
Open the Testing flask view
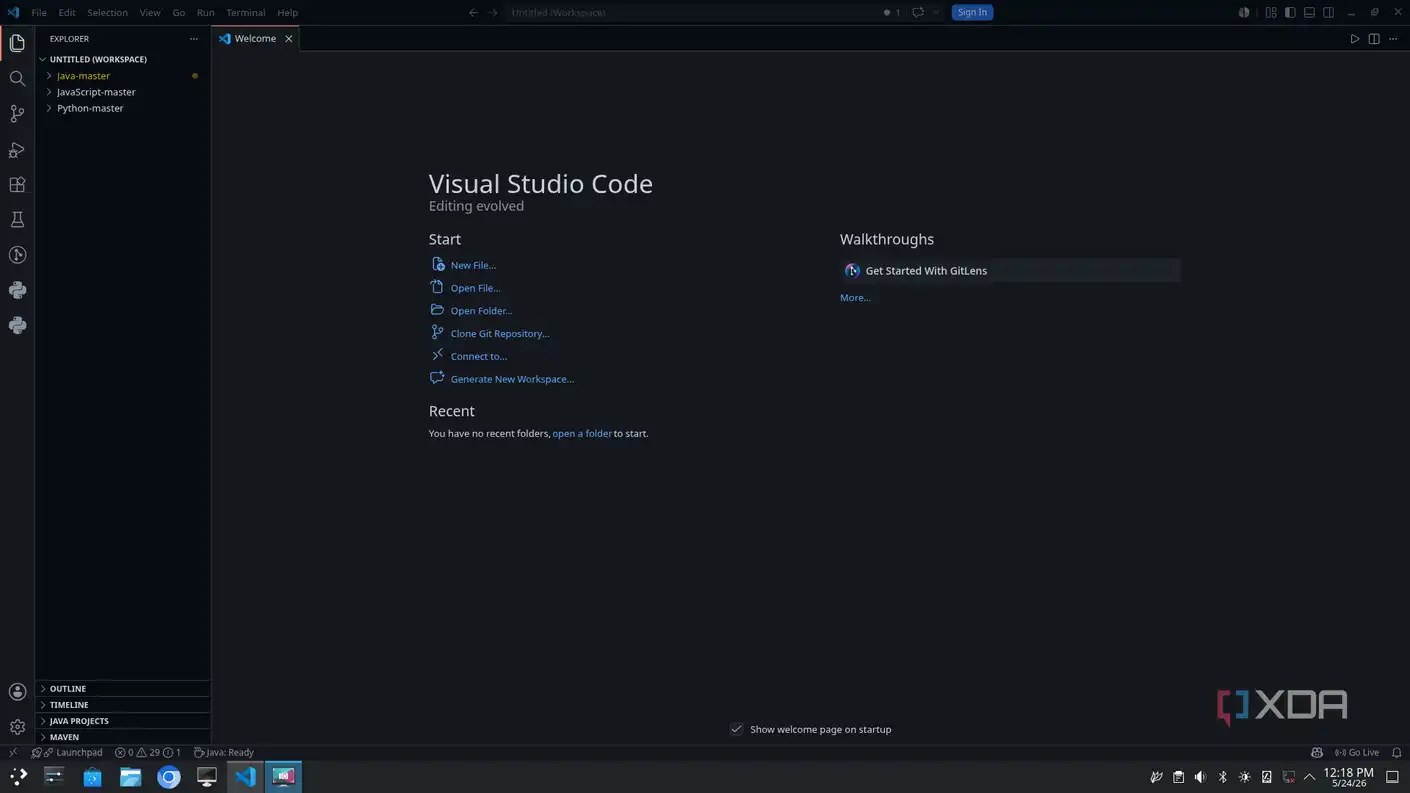[x=17, y=220]
